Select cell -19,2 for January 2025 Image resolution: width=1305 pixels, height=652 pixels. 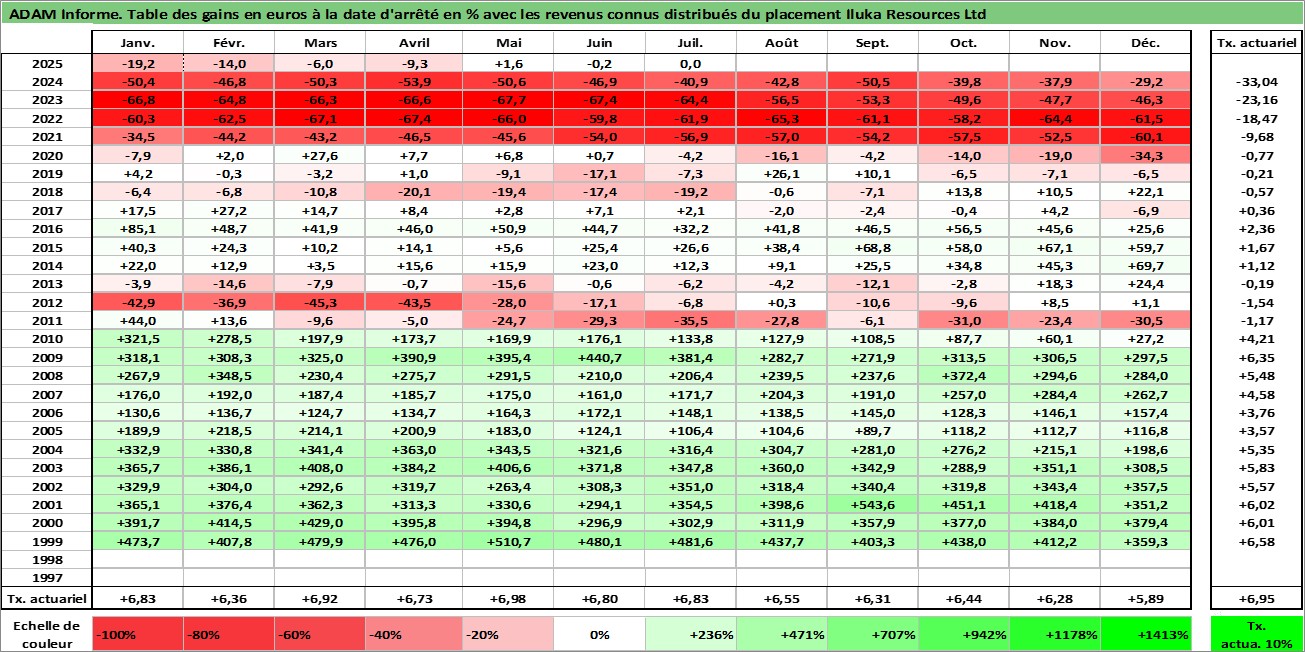pyautogui.click(x=137, y=63)
